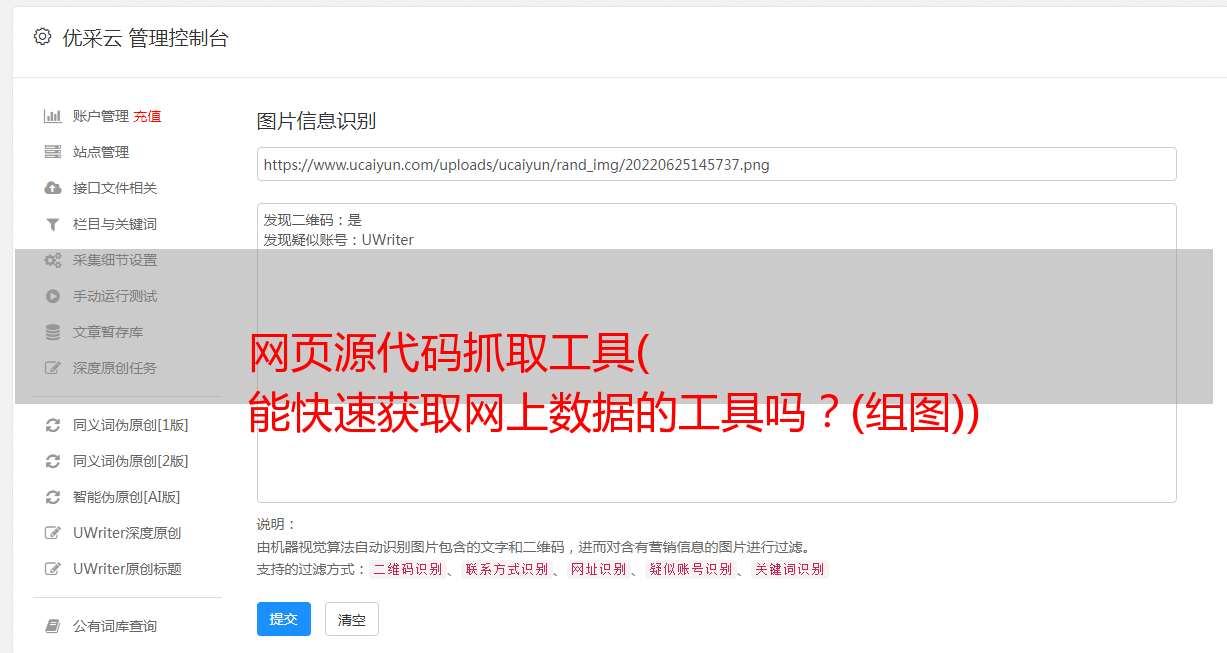Click the filter icon for 栏目与关键词
This screenshot has width=1227, height=653.
click(53, 224)
